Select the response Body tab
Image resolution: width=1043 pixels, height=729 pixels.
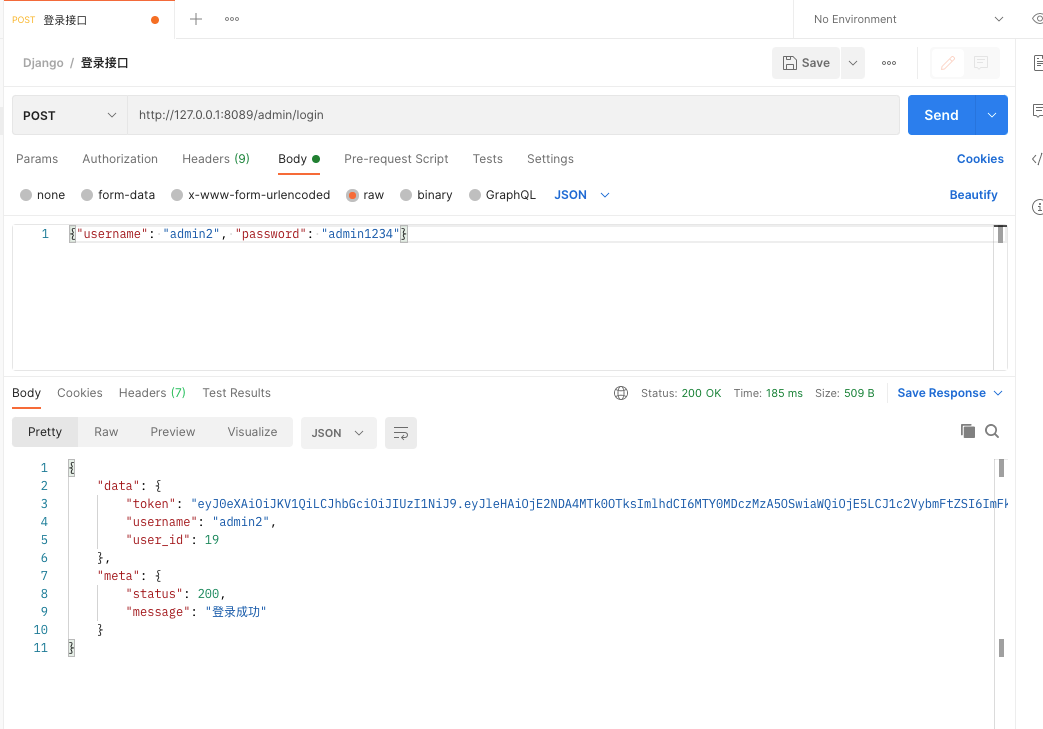tap(27, 393)
